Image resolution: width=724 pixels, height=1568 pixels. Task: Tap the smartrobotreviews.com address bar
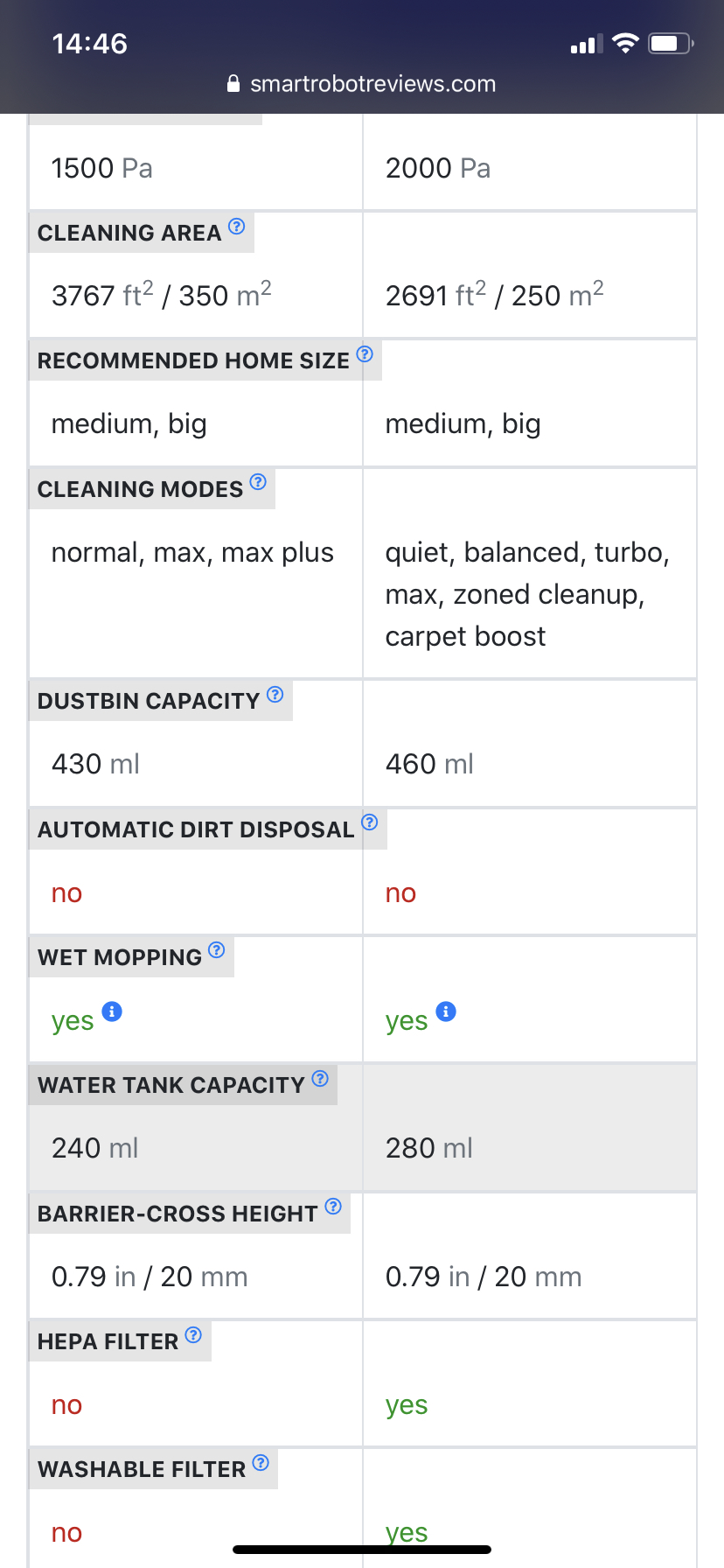coord(362,84)
